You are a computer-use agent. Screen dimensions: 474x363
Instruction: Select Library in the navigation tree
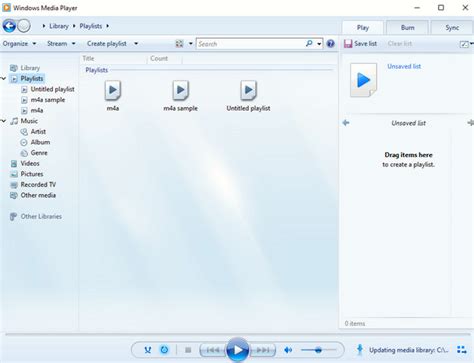[30, 68]
